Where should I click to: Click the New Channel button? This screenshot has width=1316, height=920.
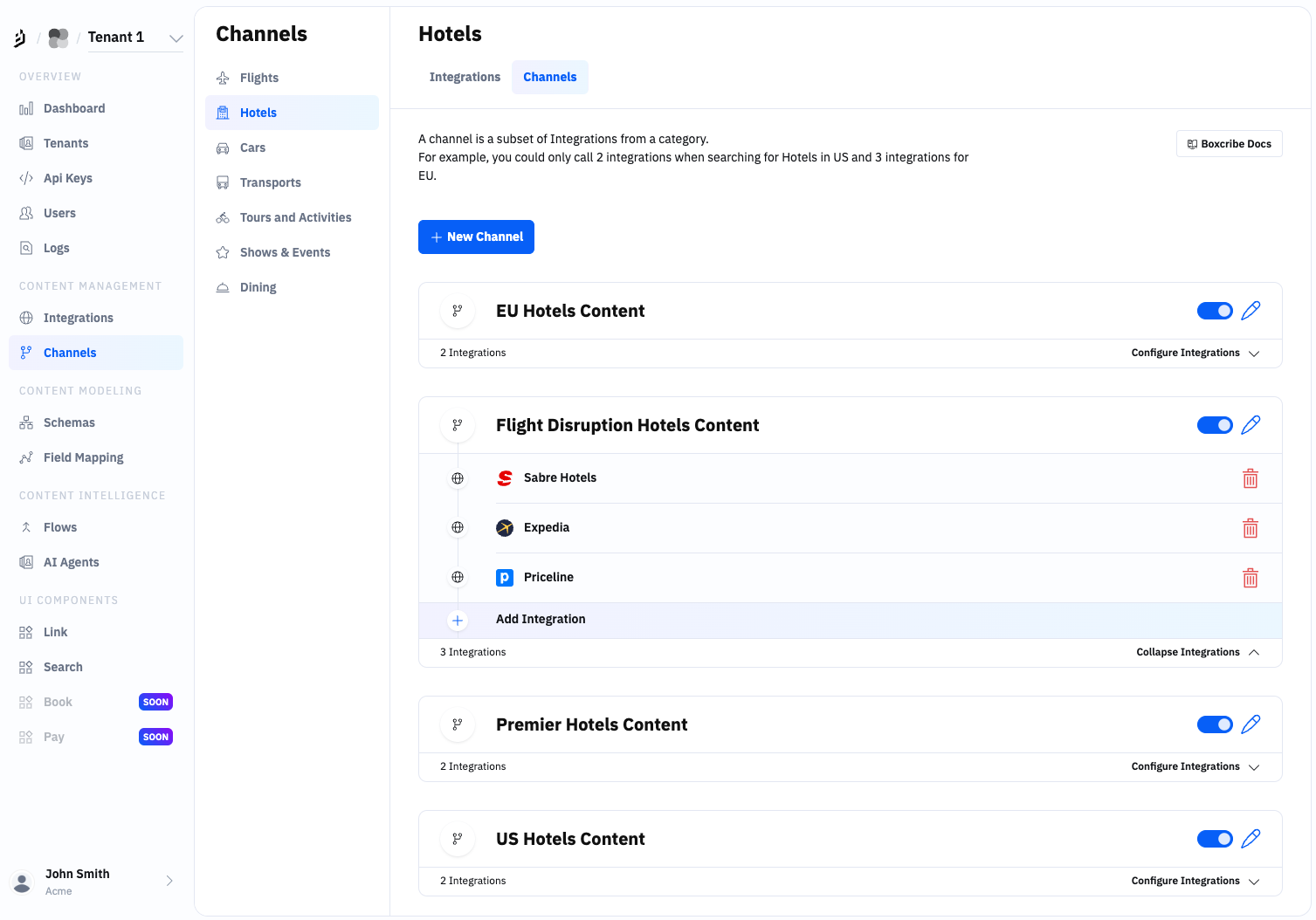click(x=476, y=237)
